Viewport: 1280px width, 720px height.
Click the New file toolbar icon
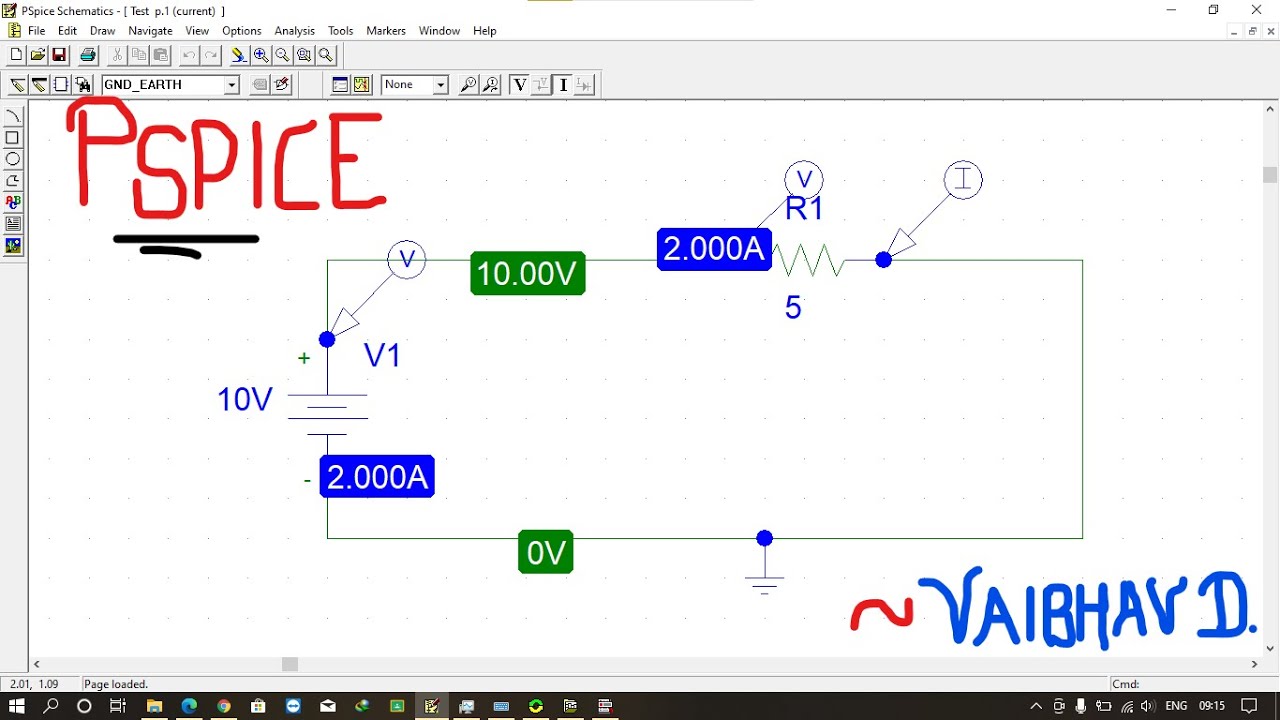pyautogui.click(x=16, y=55)
